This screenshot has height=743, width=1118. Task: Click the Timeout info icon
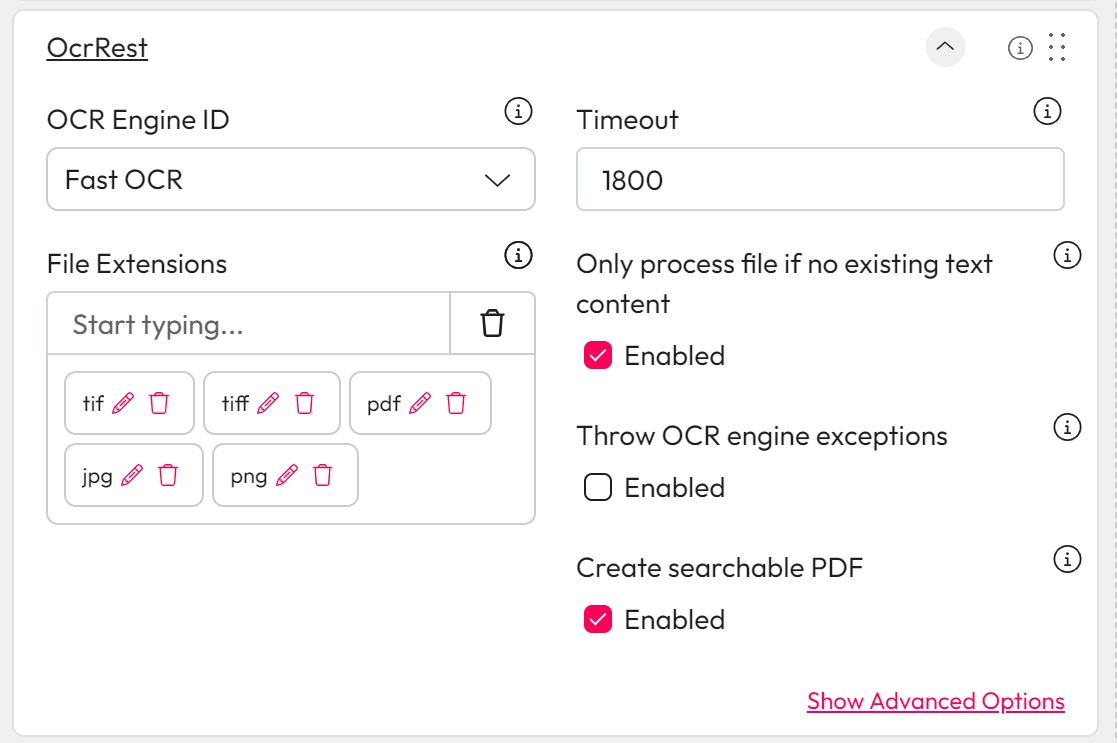click(1046, 112)
